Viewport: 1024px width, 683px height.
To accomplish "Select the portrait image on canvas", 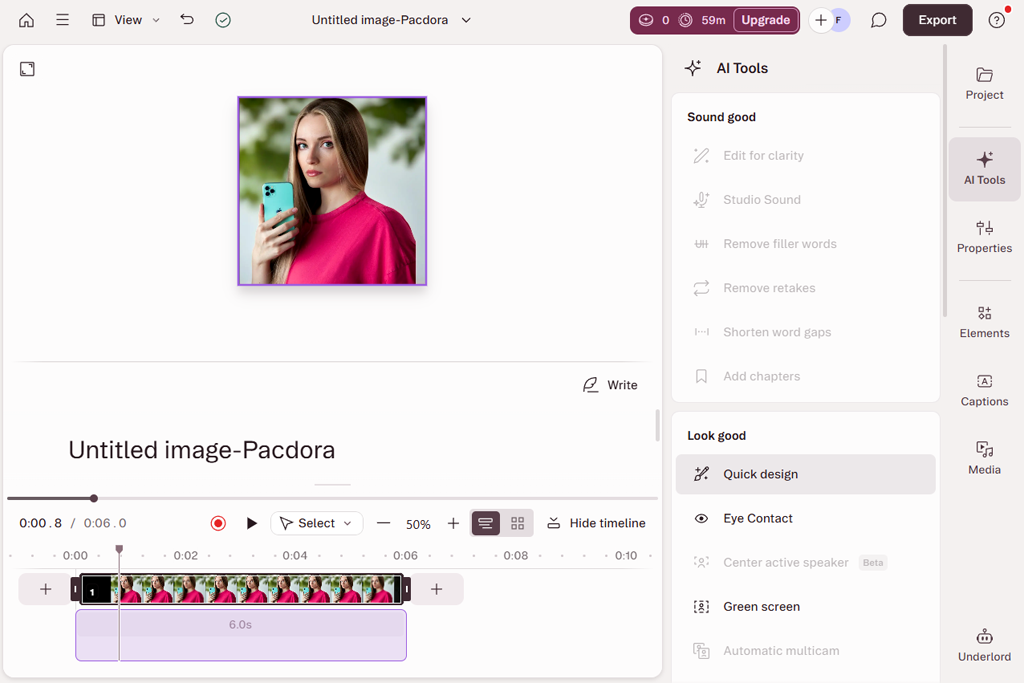I will [332, 191].
